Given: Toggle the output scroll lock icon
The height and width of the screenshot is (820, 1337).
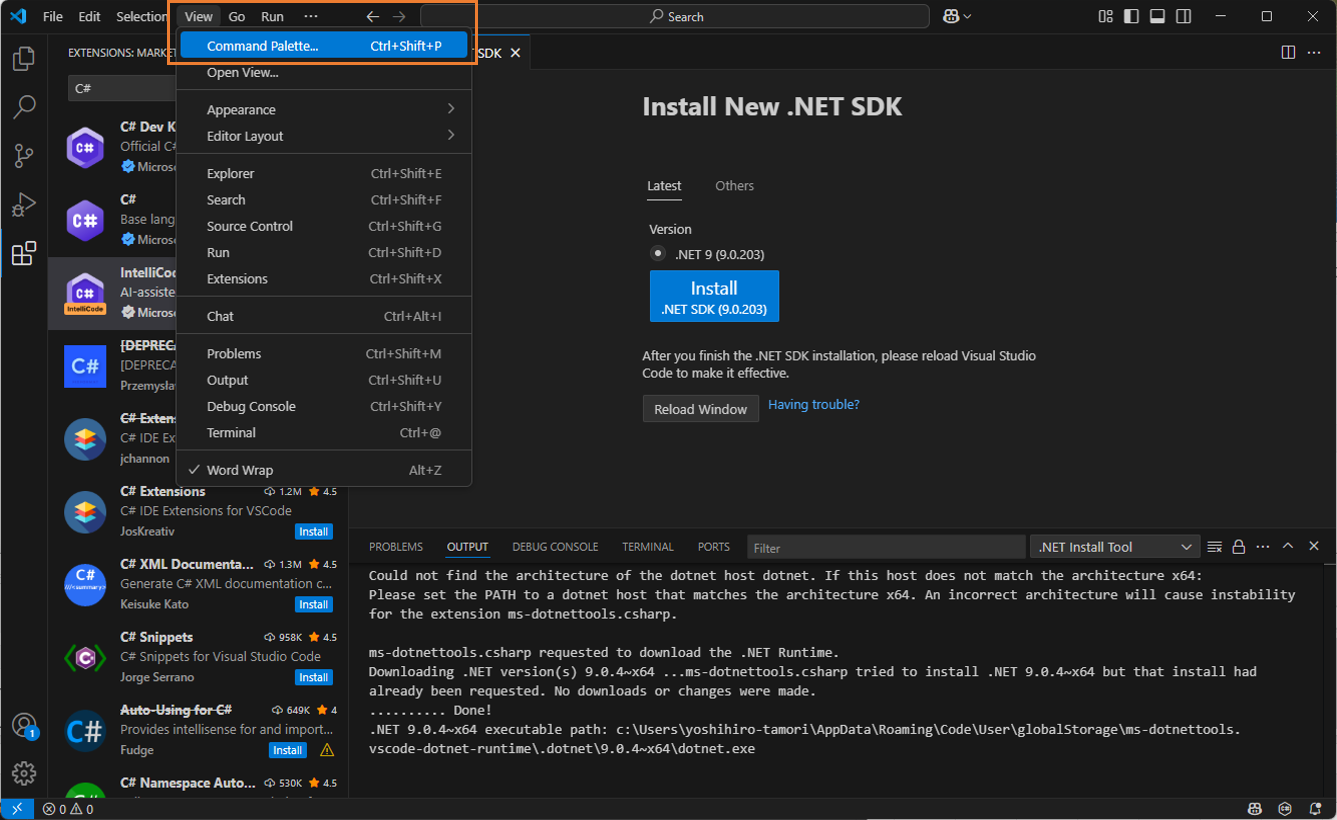Looking at the screenshot, I should (1238, 547).
